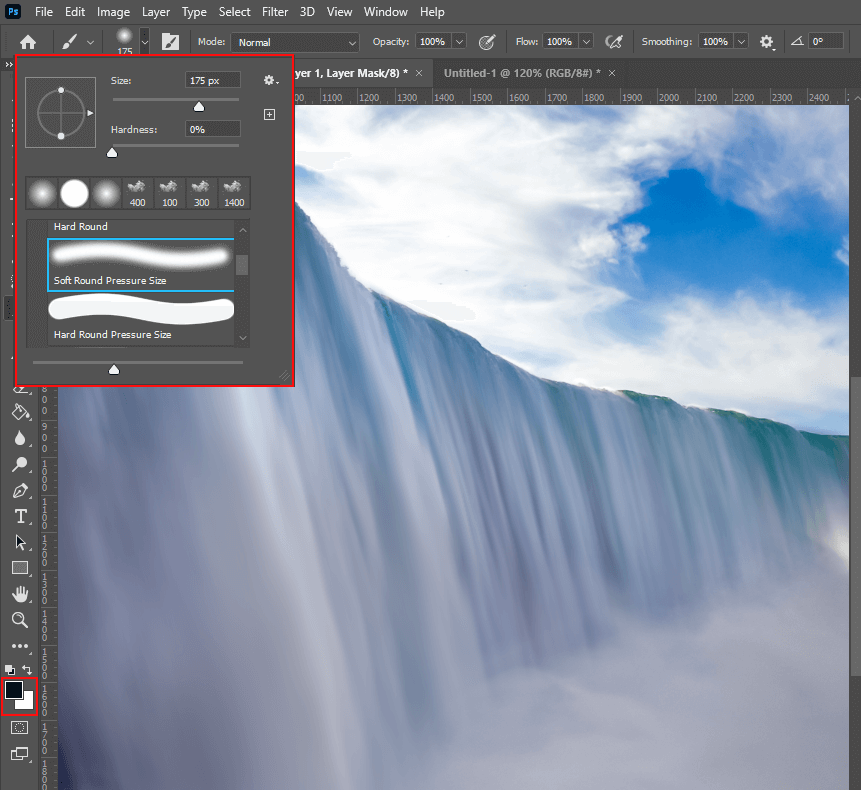Enable airbrush-style build-up effects
The image size is (861, 790).
[614, 42]
